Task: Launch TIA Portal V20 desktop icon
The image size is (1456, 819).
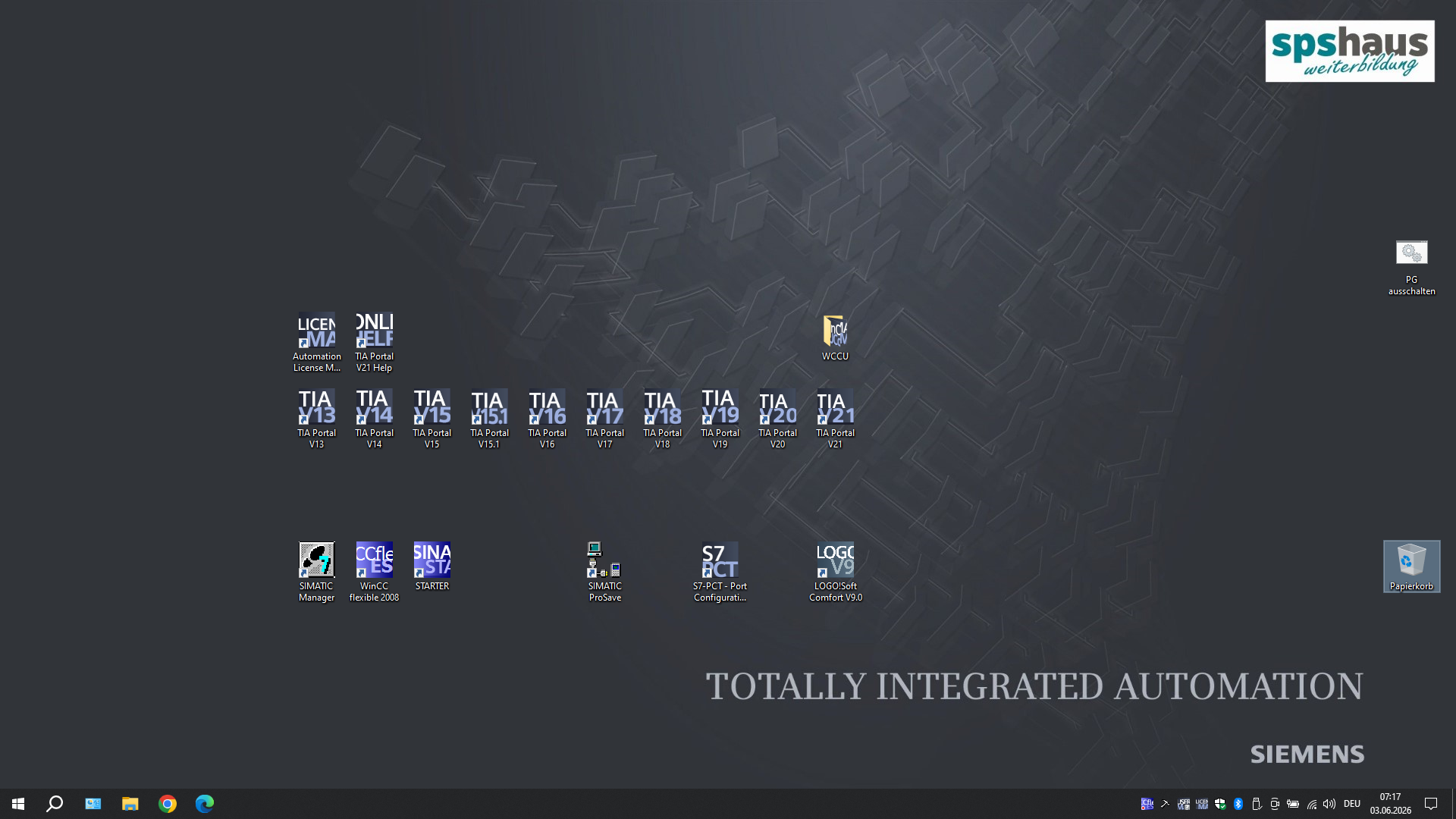Action: [777, 419]
